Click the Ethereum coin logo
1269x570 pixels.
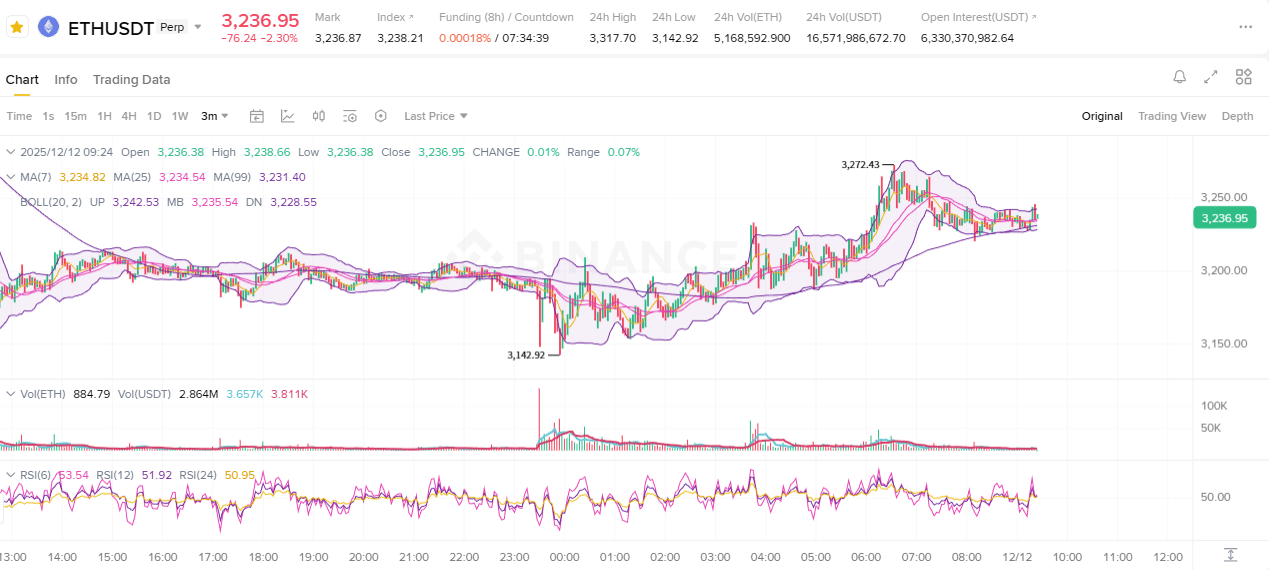click(x=48, y=27)
